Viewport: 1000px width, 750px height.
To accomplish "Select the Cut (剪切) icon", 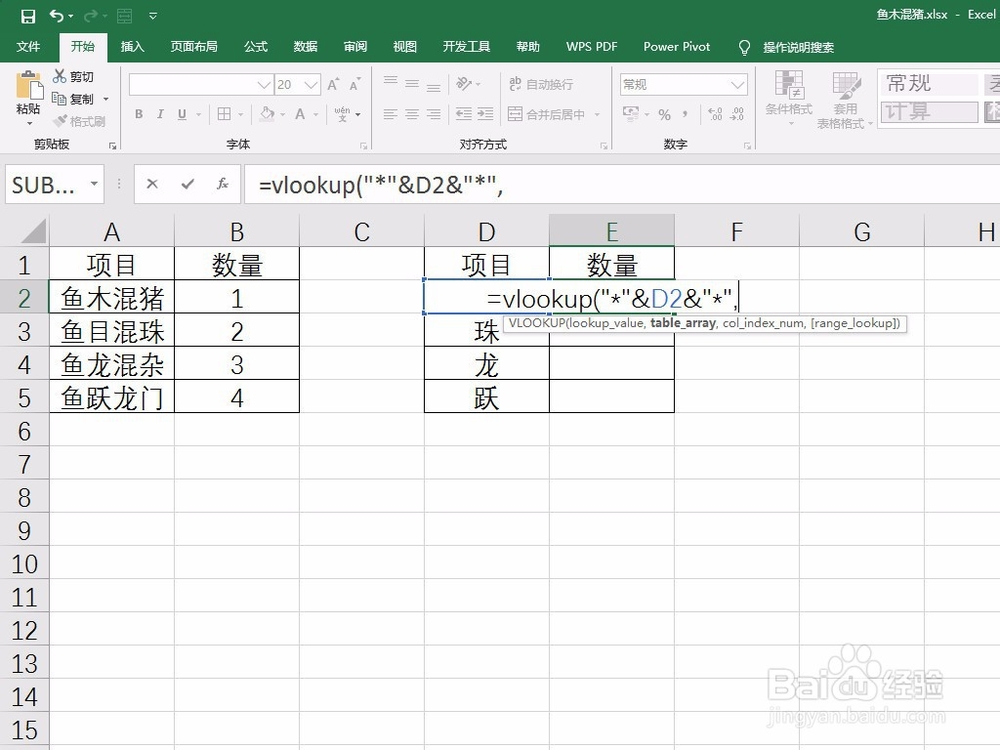I will coord(60,76).
